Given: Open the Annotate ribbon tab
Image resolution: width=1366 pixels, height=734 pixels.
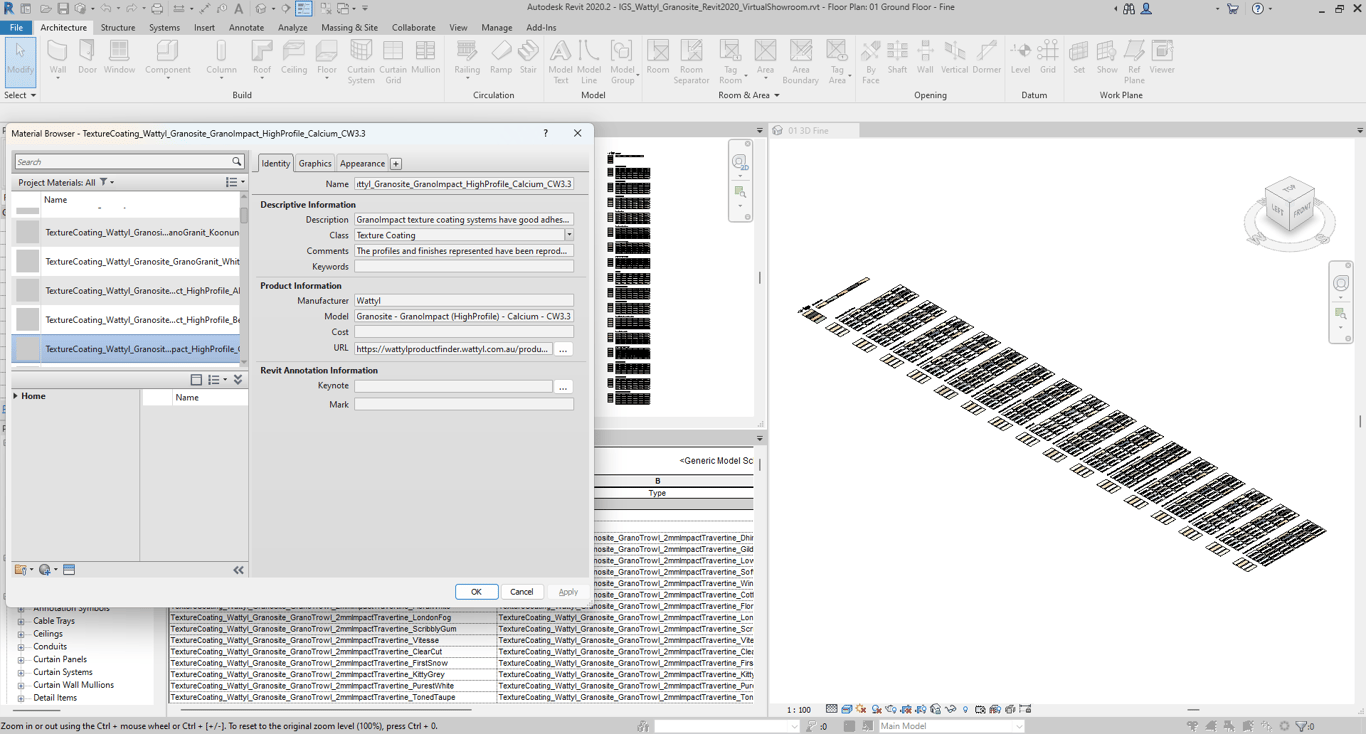Looking at the screenshot, I should tap(246, 28).
